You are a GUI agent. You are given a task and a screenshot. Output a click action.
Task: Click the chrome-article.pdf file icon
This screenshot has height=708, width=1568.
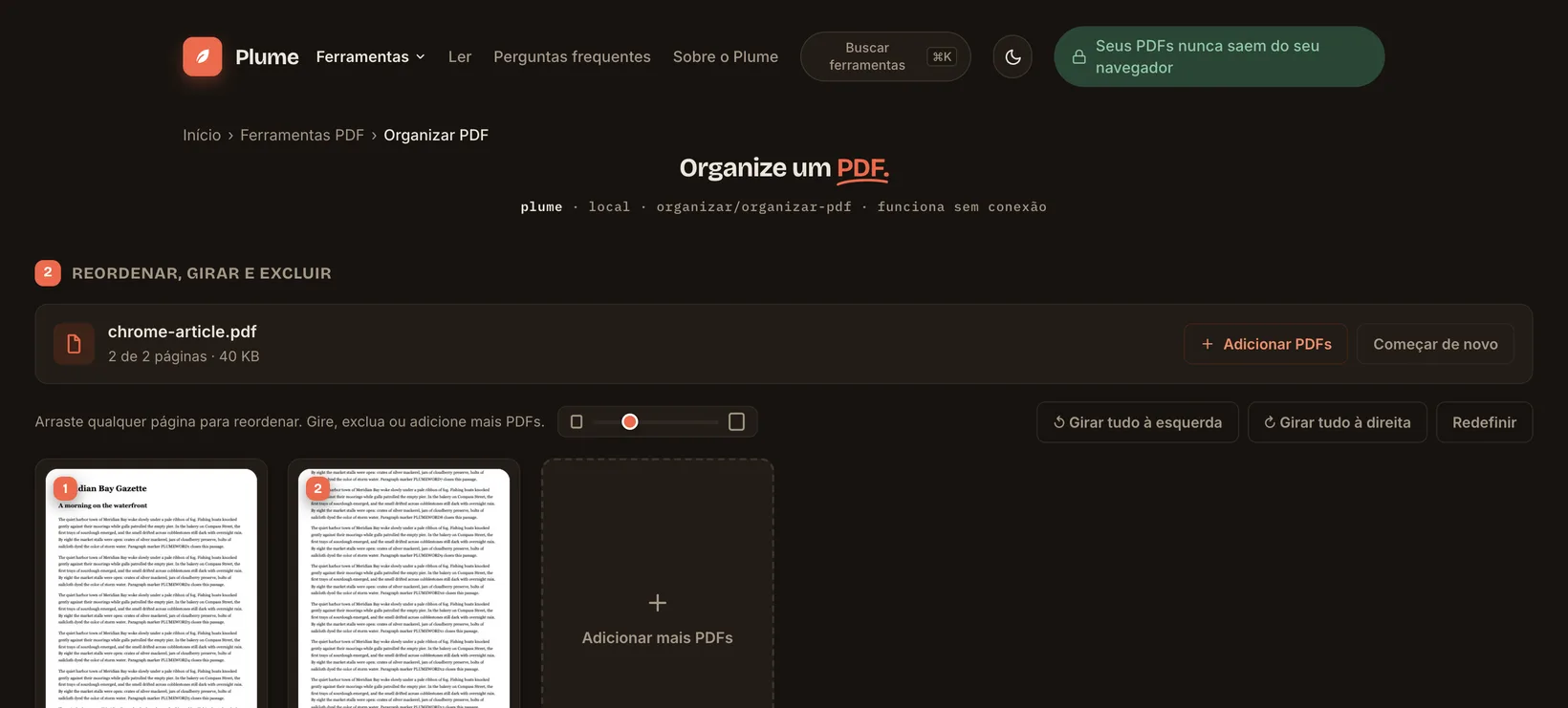click(x=74, y=344)
